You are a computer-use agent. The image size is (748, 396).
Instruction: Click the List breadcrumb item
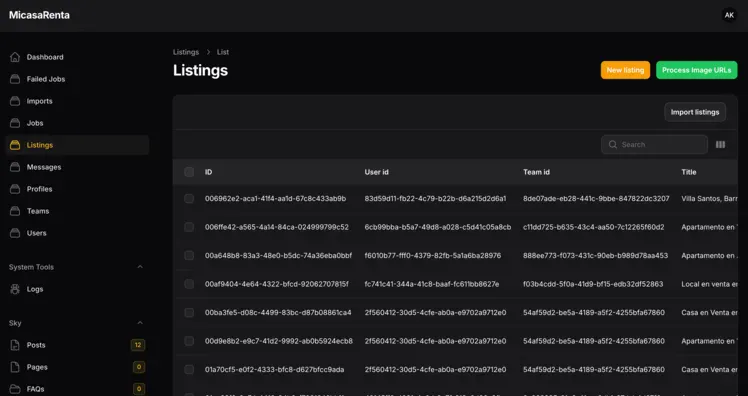223,52
